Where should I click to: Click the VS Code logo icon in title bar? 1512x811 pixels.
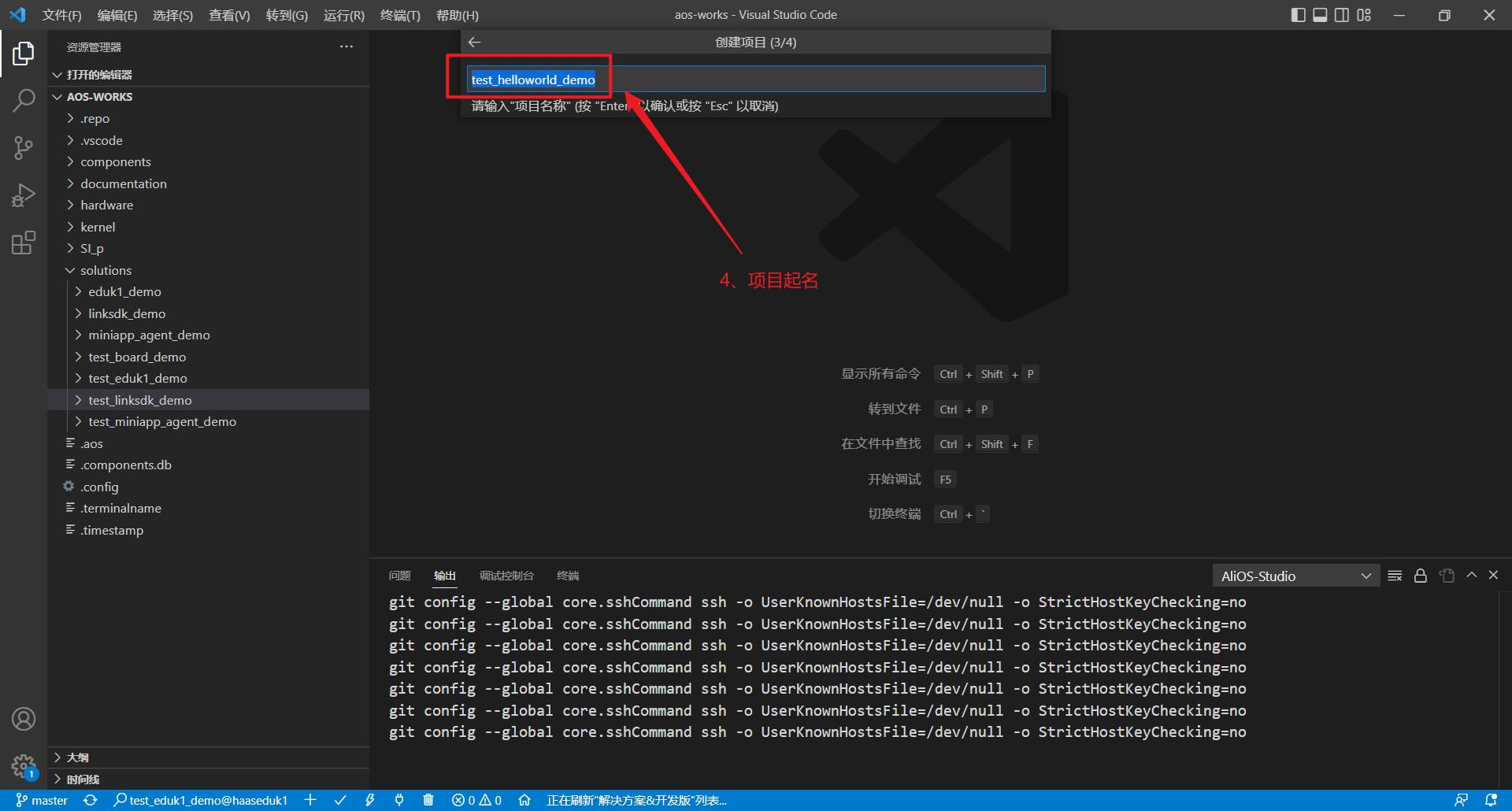click(17, 15)
